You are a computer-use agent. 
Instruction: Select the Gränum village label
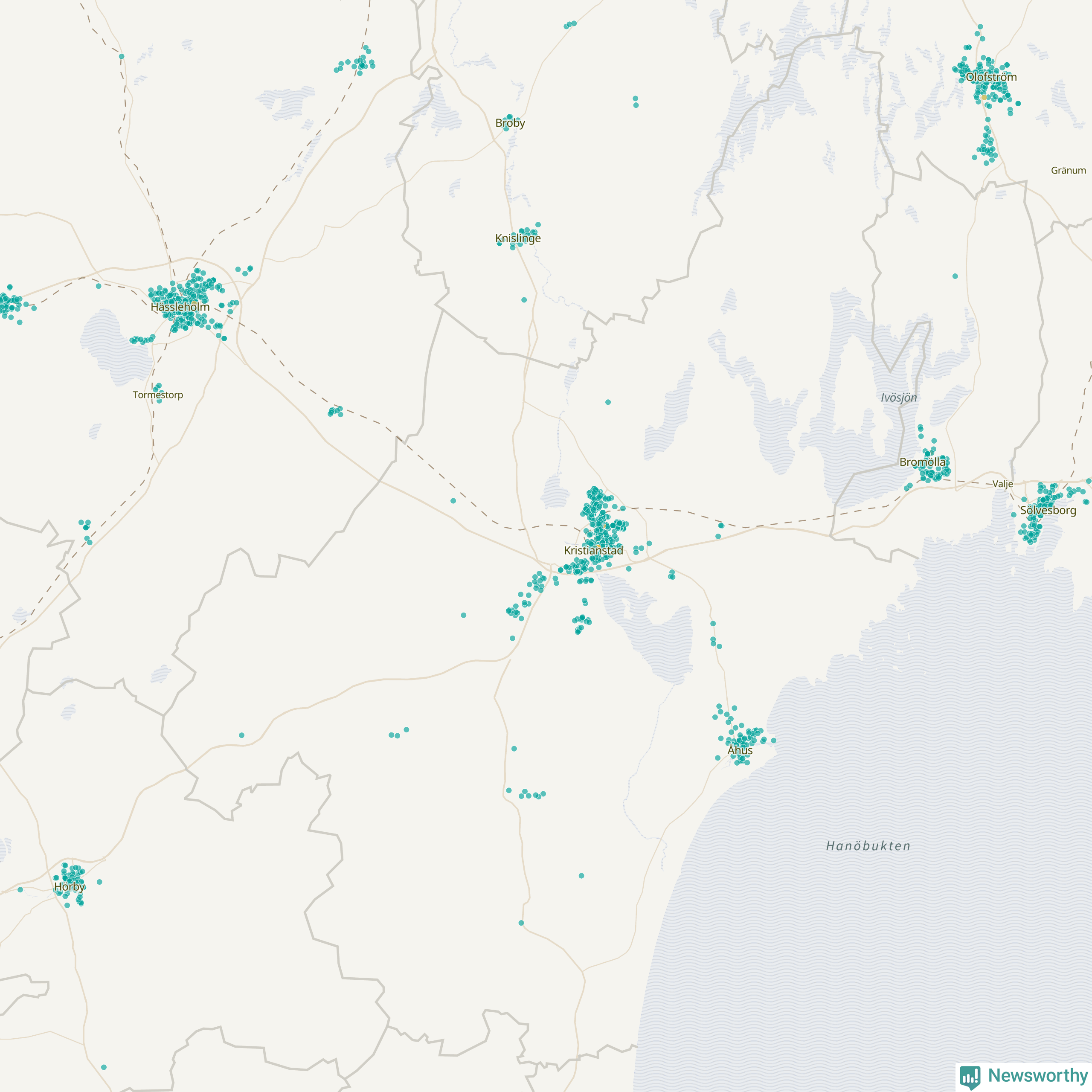[x=1068, y=170]
